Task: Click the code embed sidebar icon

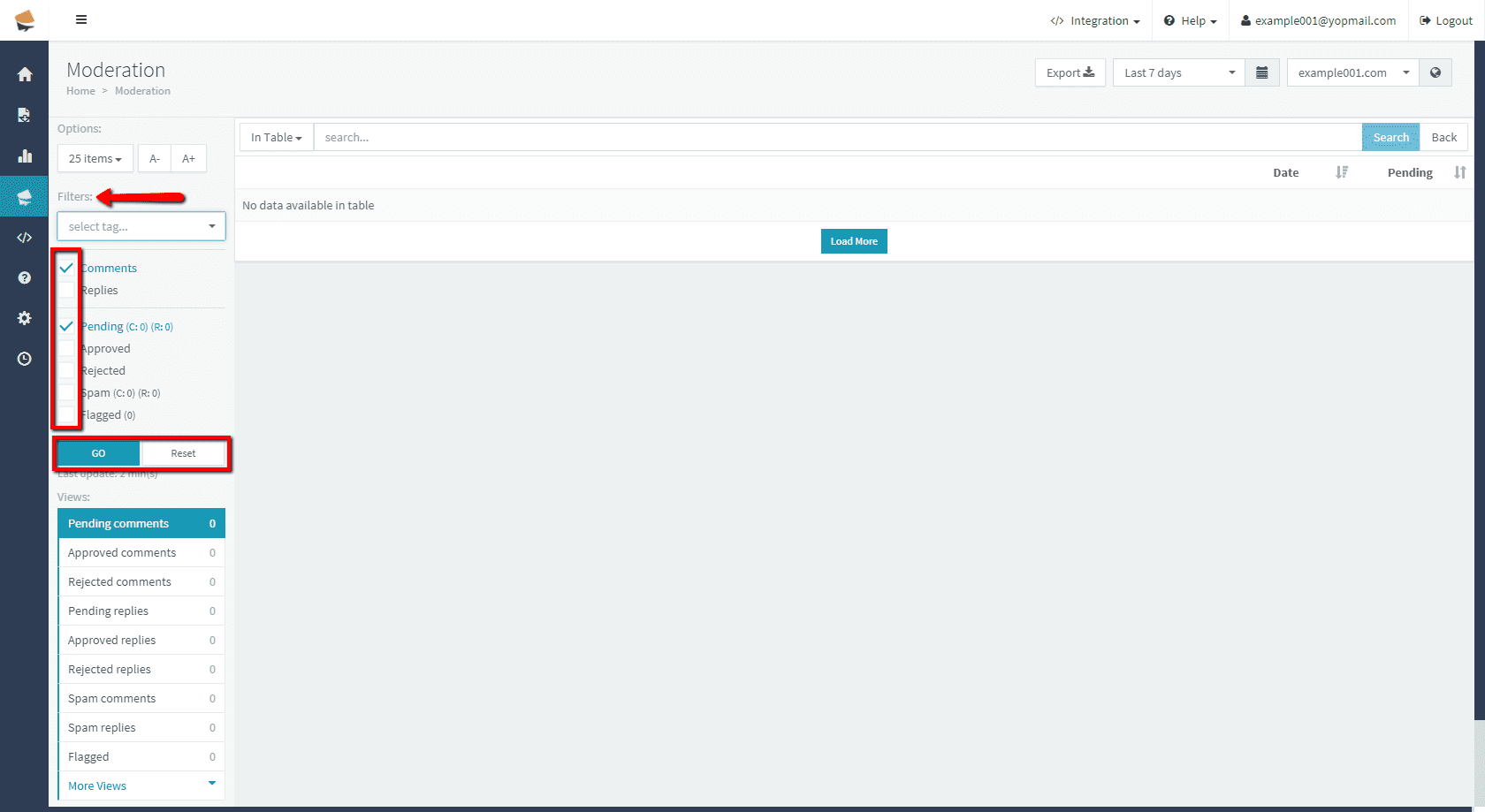Action: pos(25,238)
